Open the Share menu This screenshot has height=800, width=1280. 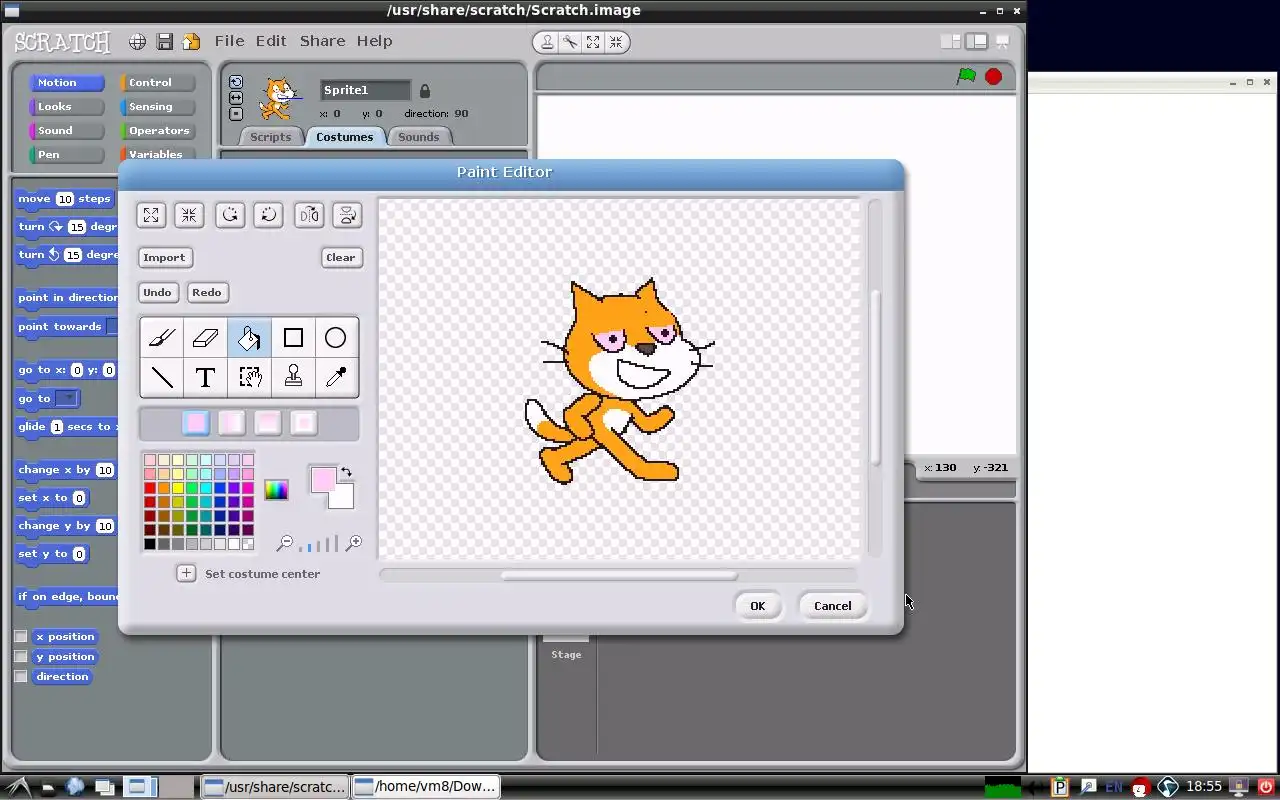point(322,41)
